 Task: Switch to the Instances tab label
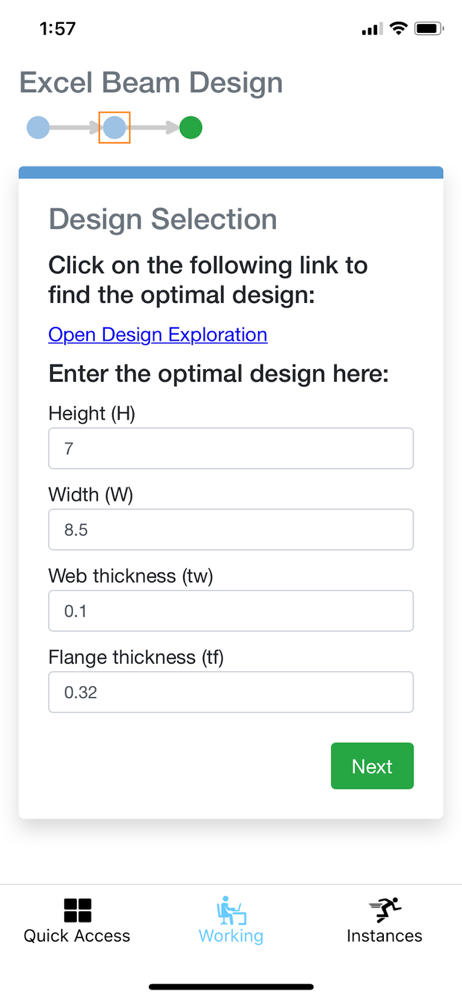385,936
